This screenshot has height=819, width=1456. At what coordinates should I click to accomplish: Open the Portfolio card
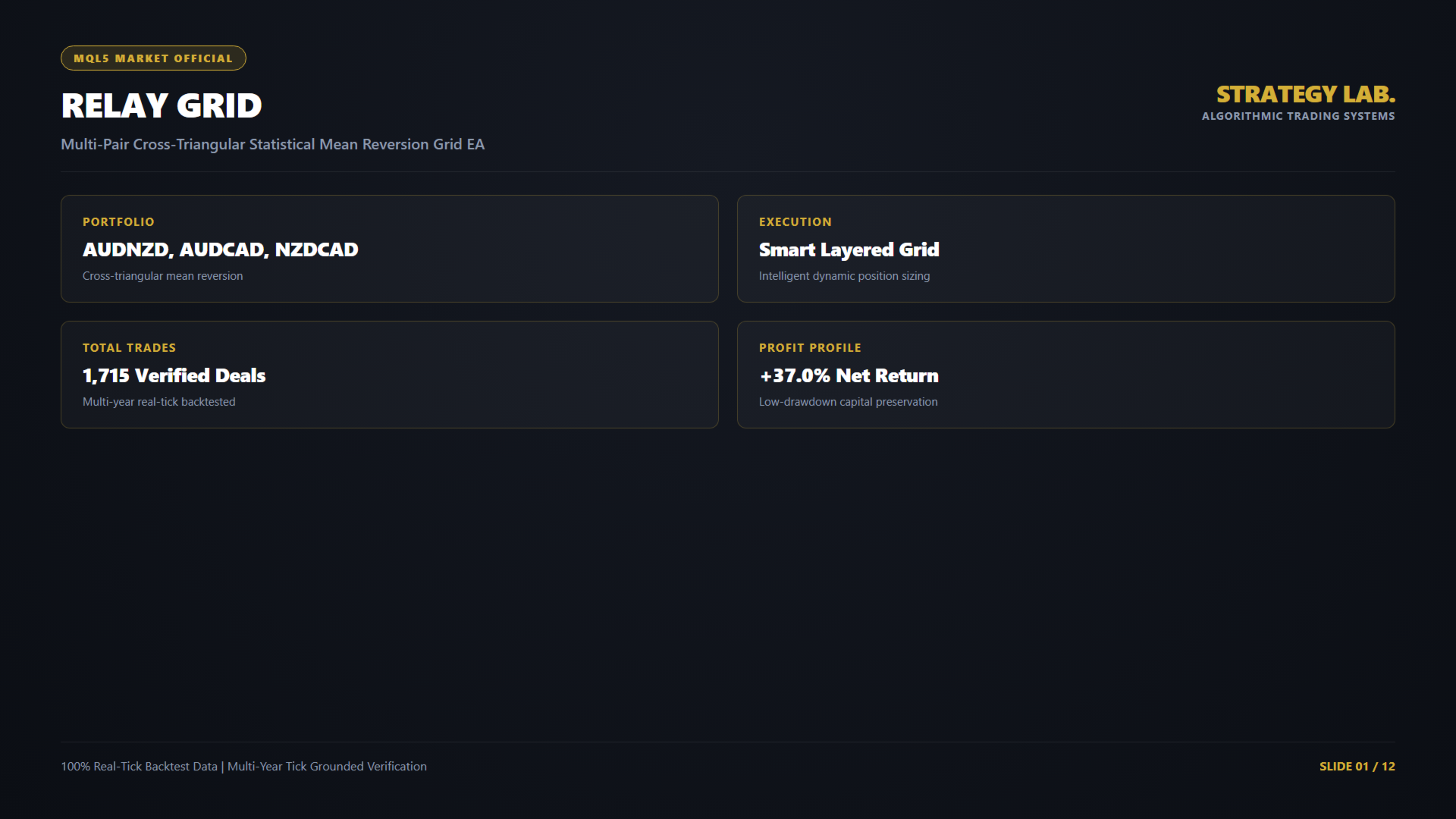(x=390, y=249)
